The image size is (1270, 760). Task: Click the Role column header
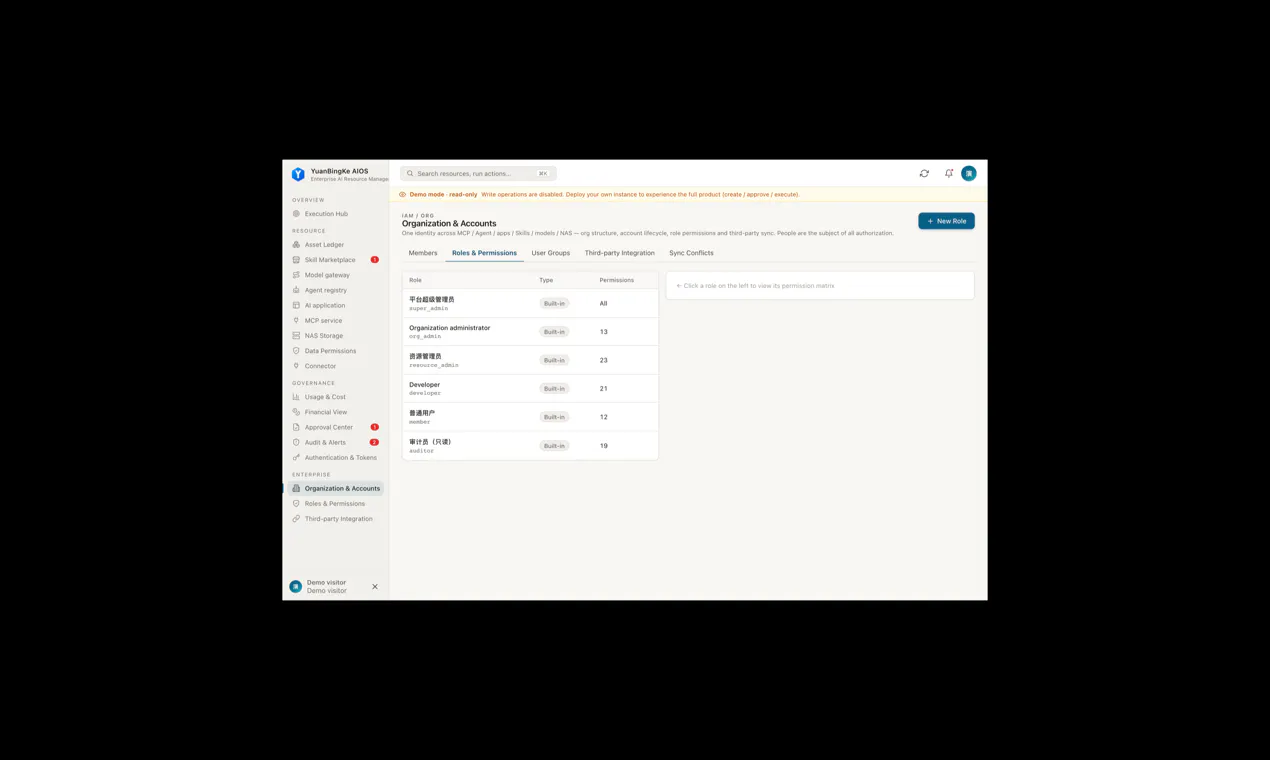(415, 280)
